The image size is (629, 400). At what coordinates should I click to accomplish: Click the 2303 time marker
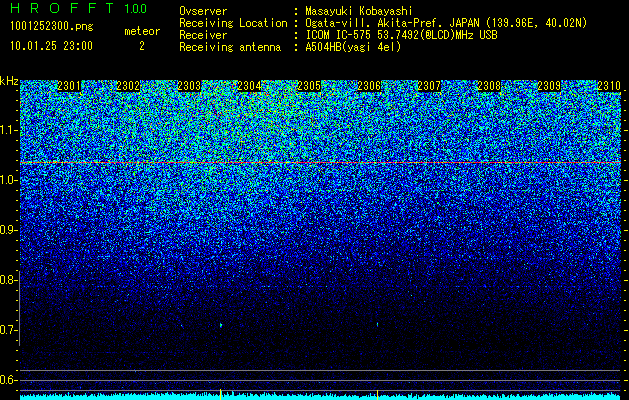[189, 86]
